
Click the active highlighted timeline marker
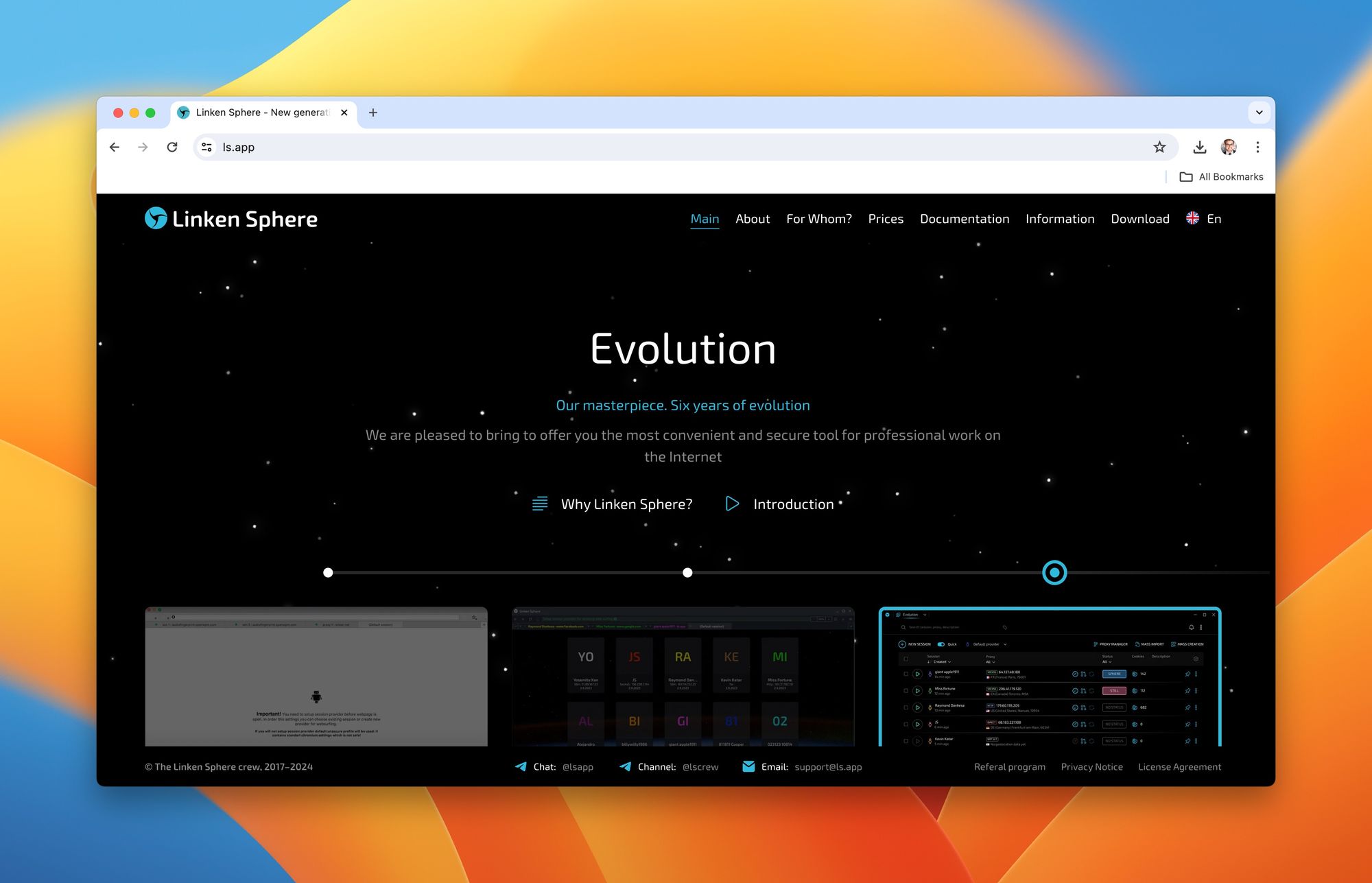1054,572
